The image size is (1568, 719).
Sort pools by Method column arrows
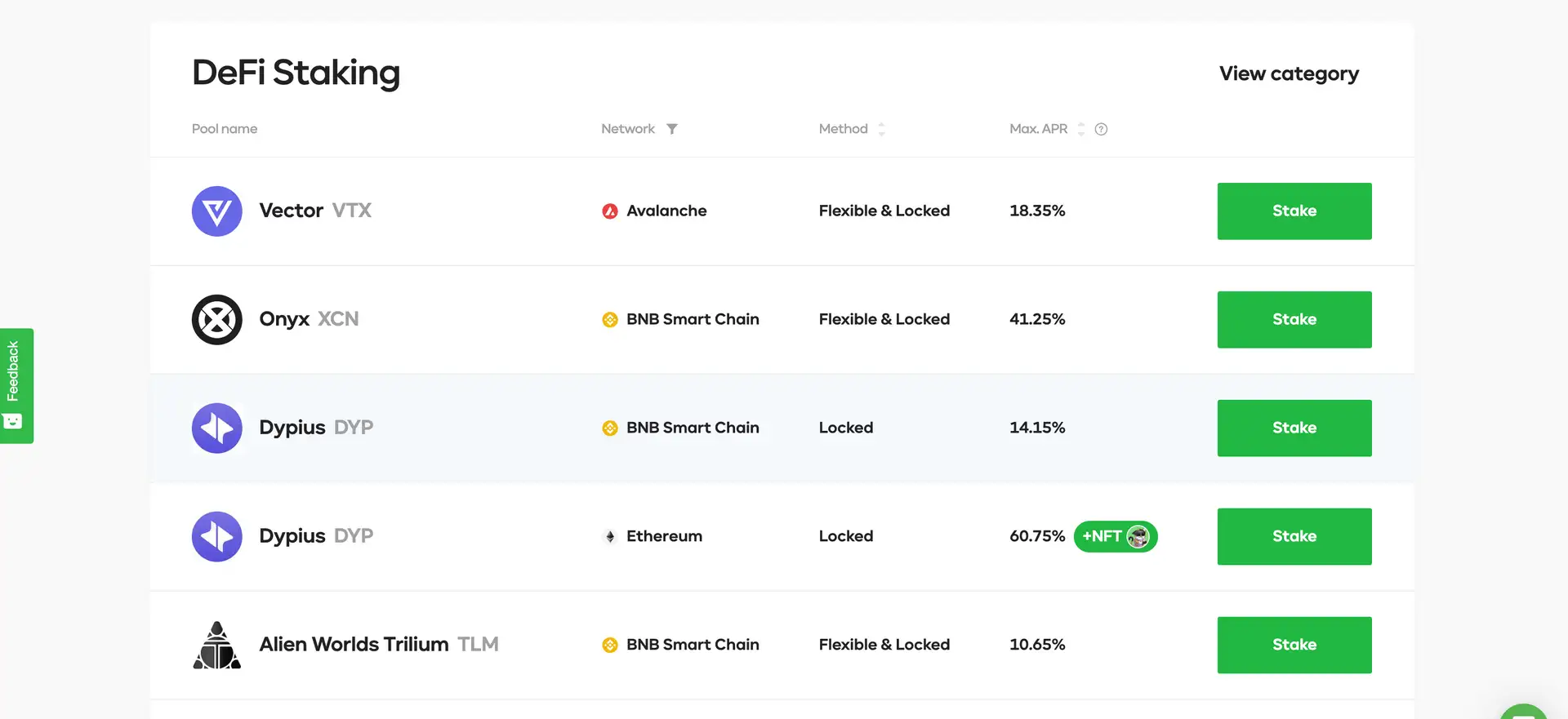(x=881, y=129)
